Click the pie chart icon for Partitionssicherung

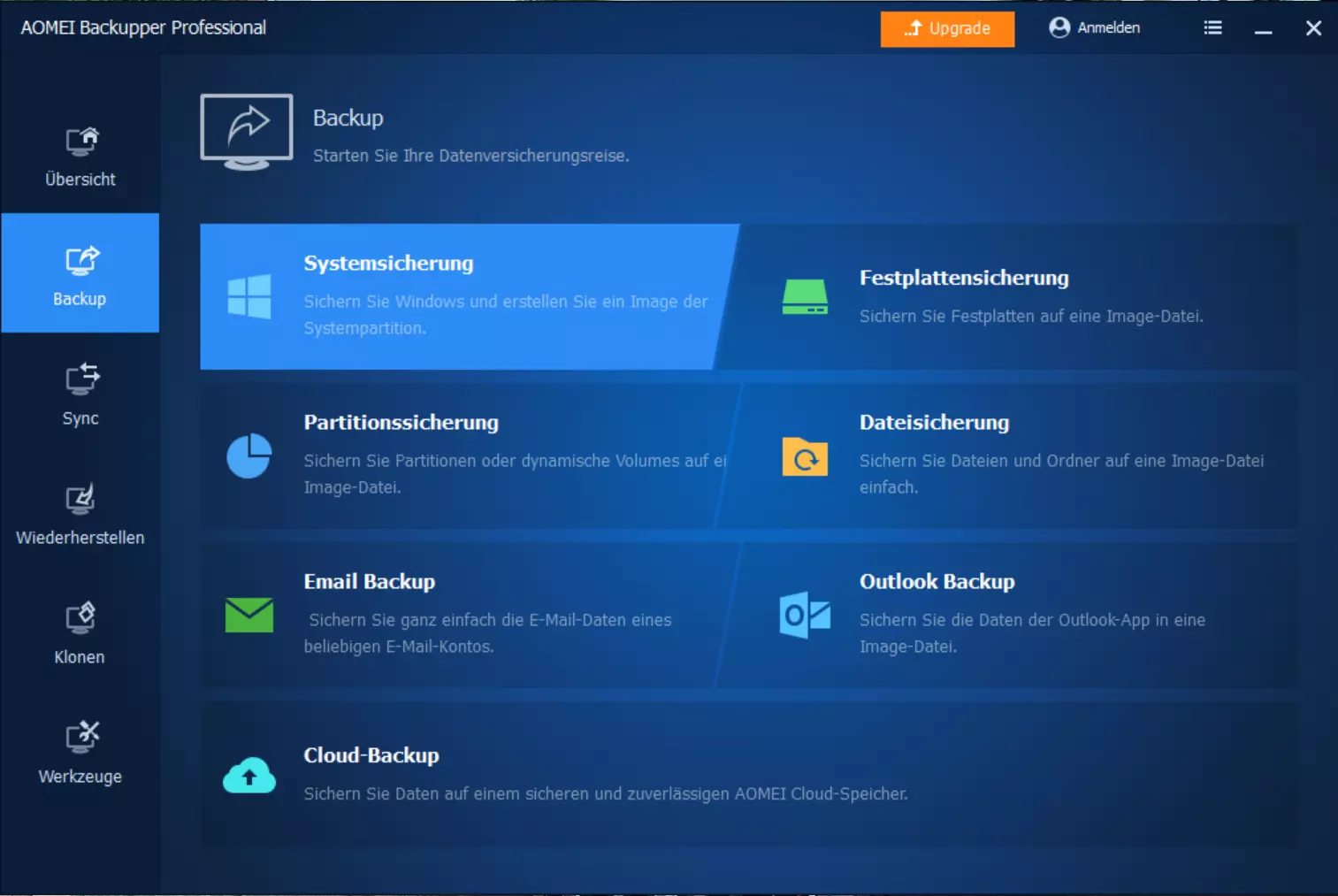(249, 456)
